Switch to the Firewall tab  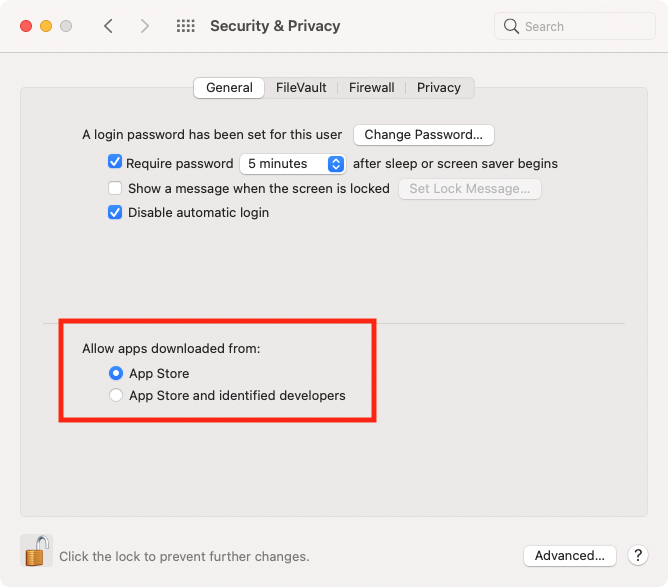371,88
